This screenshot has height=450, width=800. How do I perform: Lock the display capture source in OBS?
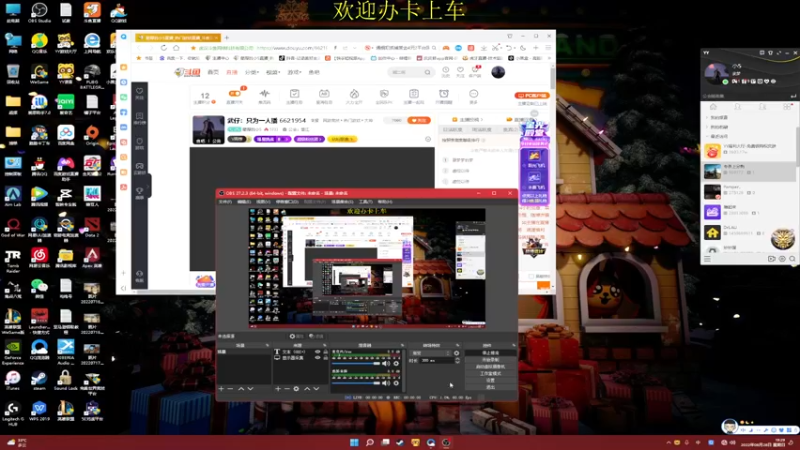click(x=326, y=358)
